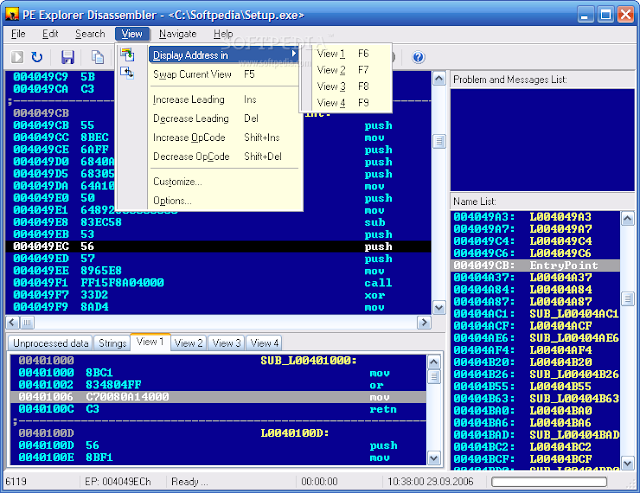
Task: Click Name List scroll up arrow
Action: 627,219
